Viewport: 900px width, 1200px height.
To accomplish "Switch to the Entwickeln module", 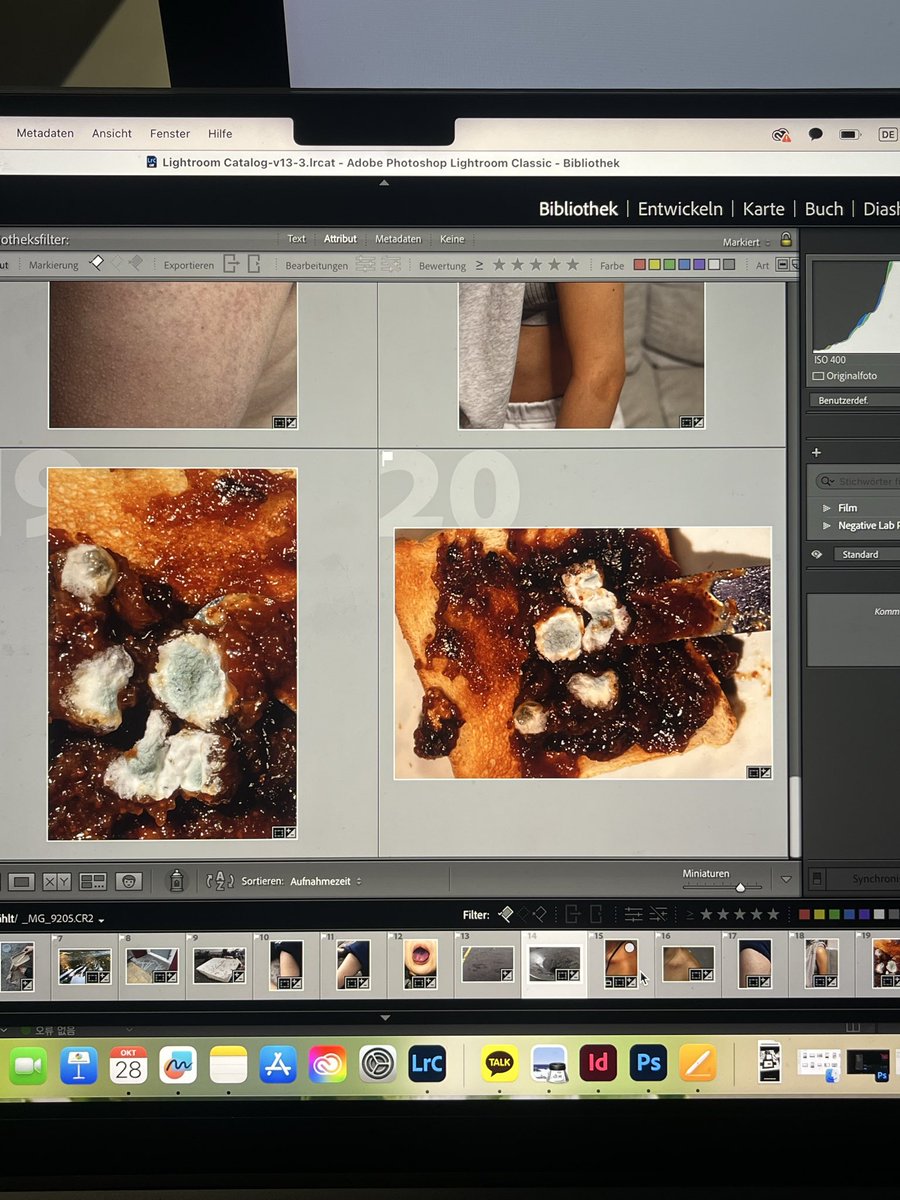I will click(x=680, y=209).
